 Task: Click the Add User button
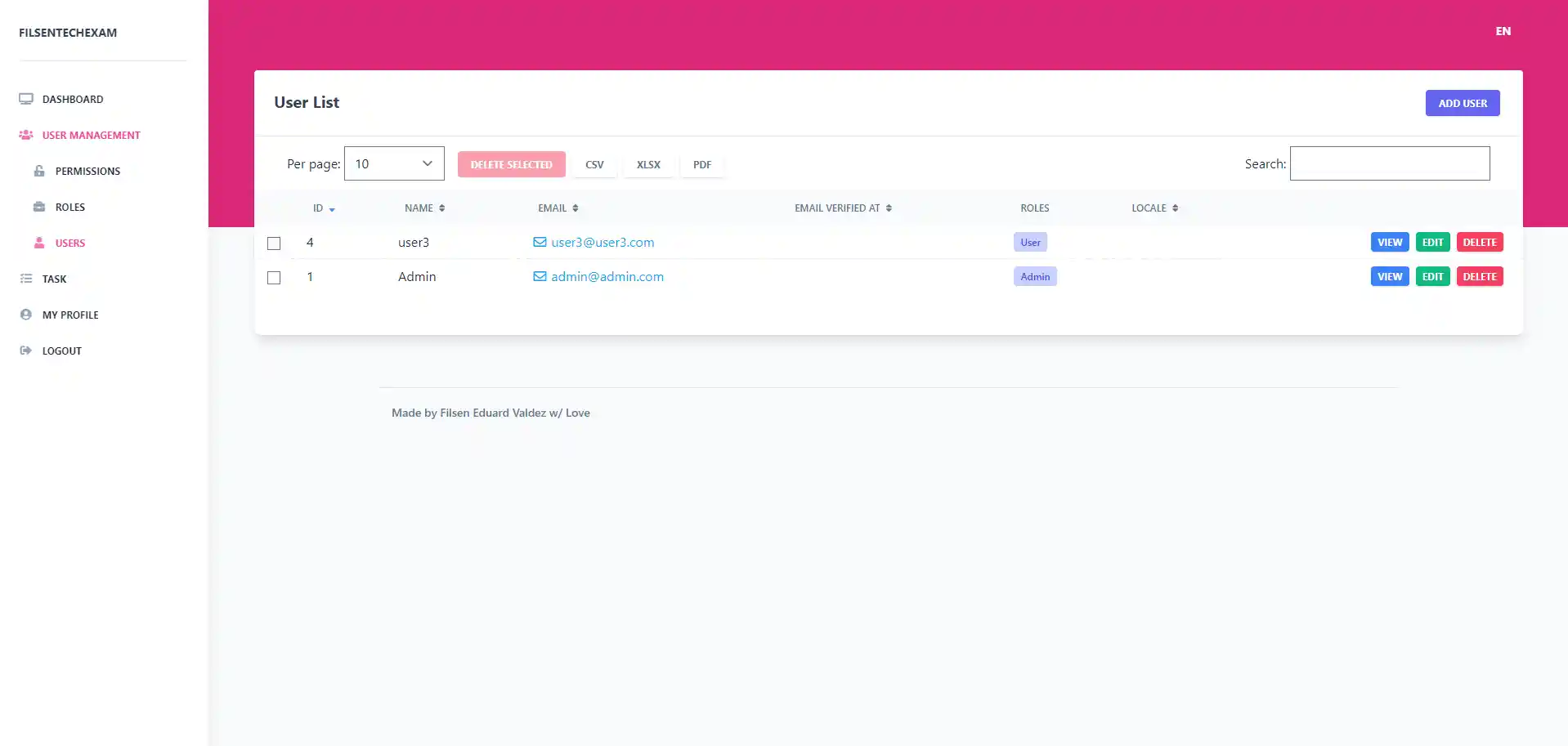[x=1463, y=103]
